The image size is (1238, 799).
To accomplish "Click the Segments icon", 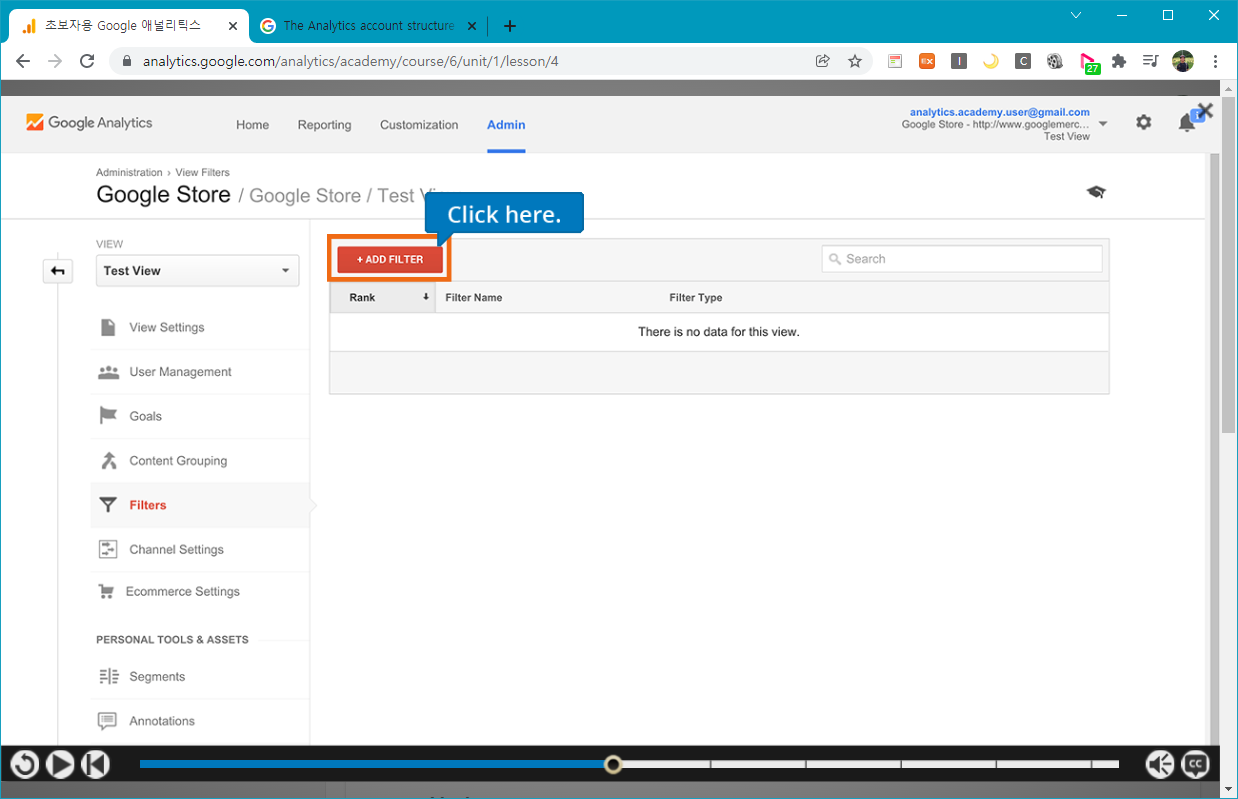I will [x=108, y=677].
